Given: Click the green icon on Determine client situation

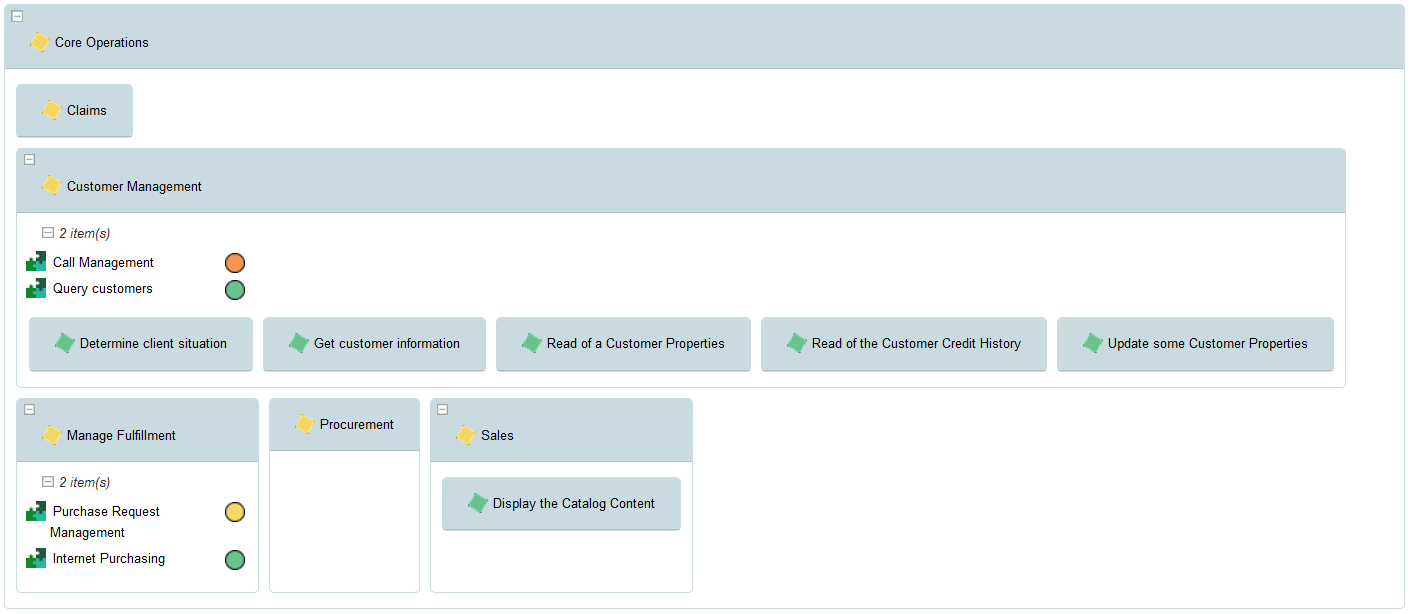Looking at the screenshot, I should point(65,343).
